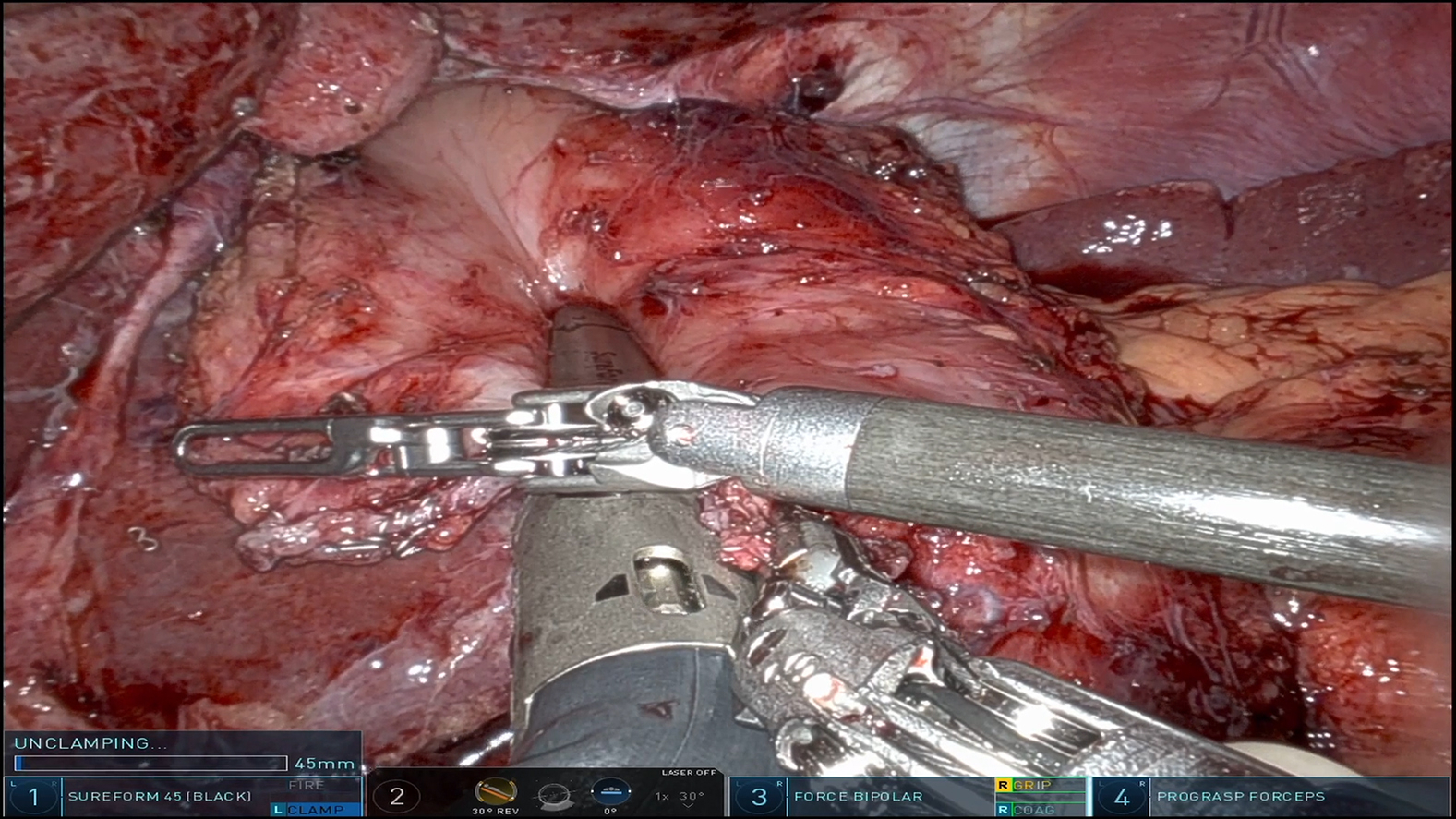This screenshot has width=1456, height=819.
Task: Toggle the LASER OFF indicator
Action: click(x=689, y=773)
